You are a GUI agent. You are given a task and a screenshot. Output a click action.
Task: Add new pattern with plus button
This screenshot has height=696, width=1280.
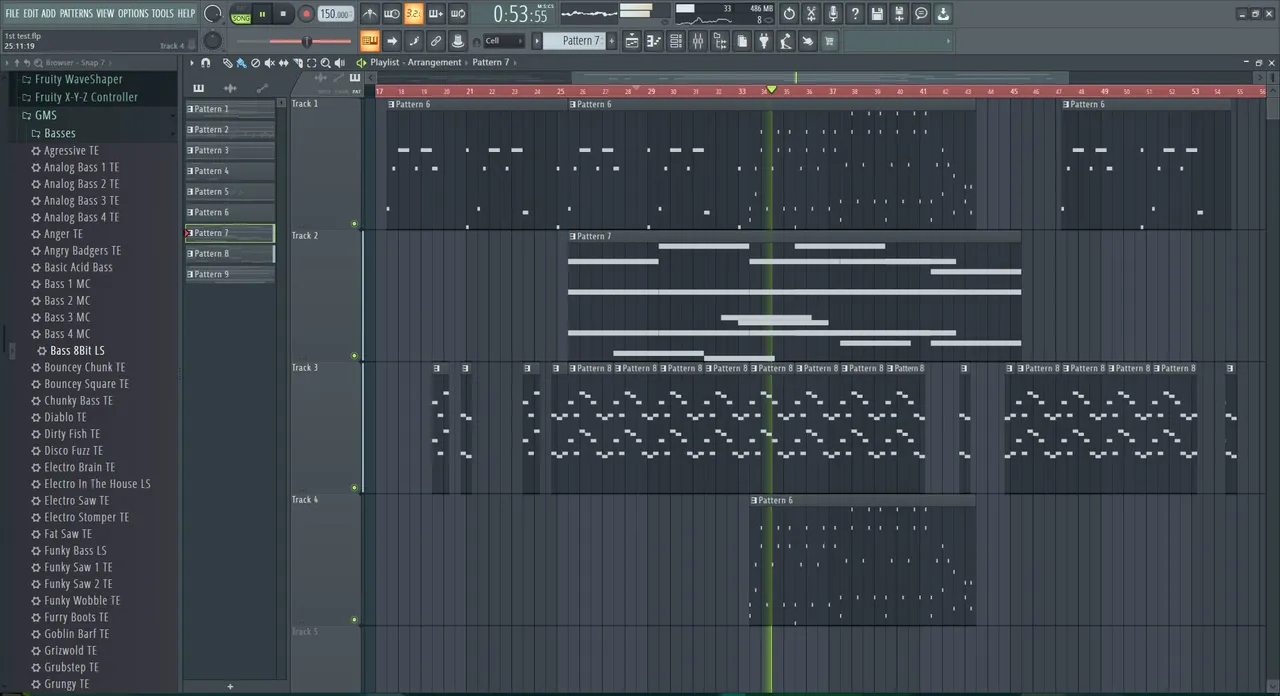tap(611, 41)
